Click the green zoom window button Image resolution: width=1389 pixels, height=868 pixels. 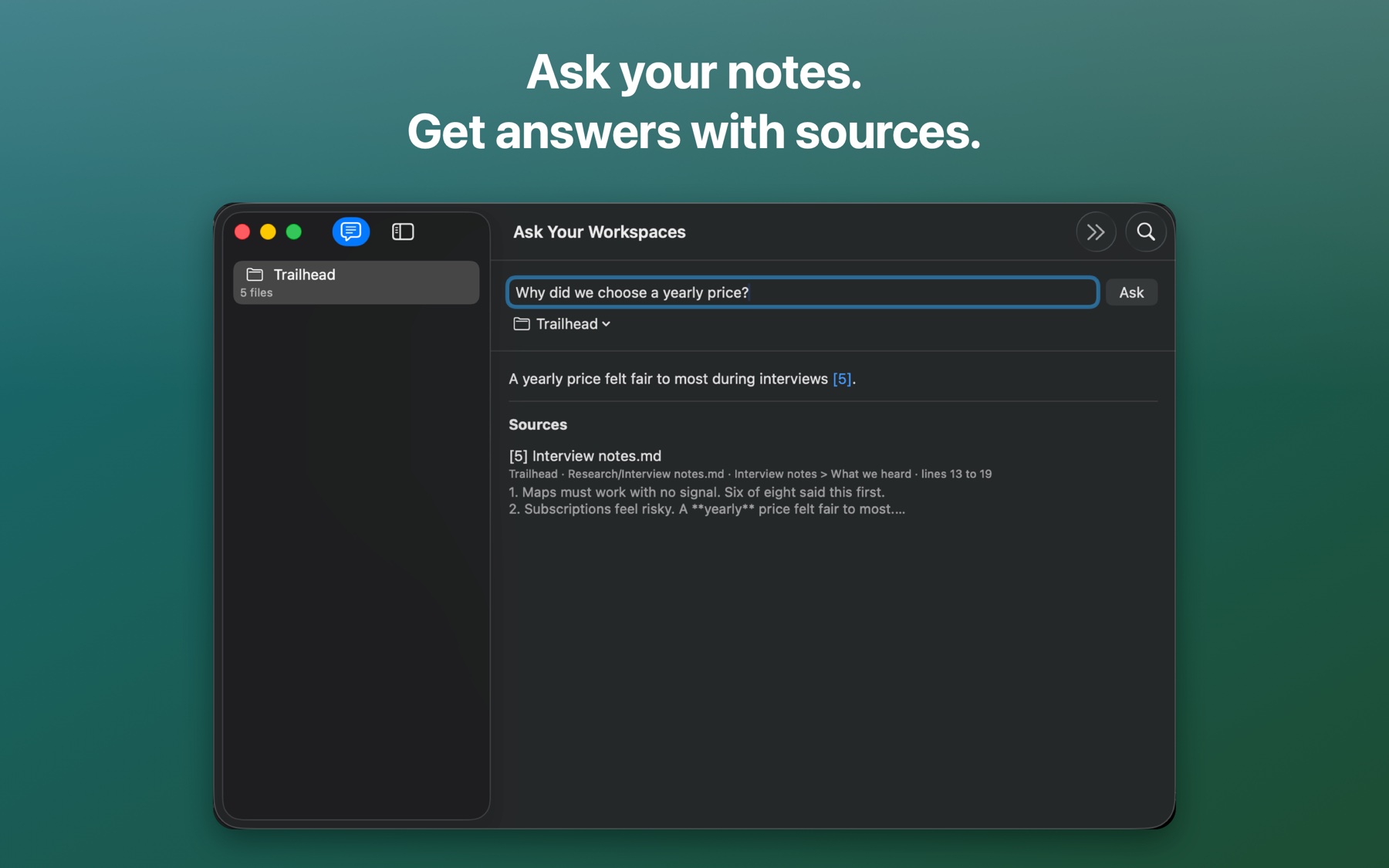pyautogui.click(x=294, y=231)
